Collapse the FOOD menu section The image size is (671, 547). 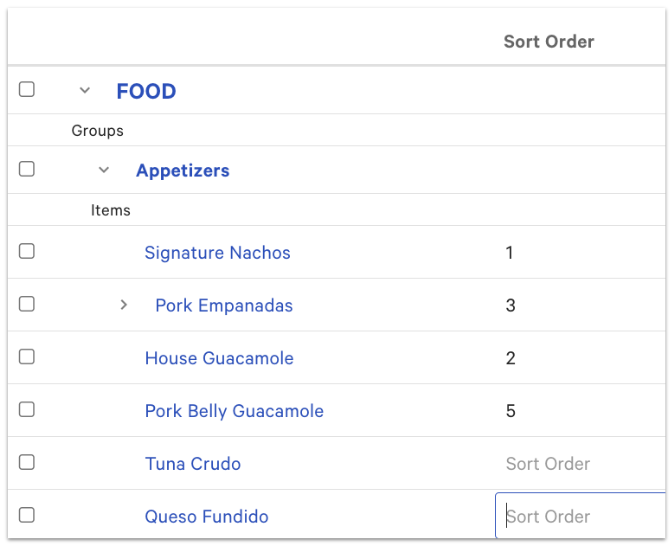click(85, 91)
